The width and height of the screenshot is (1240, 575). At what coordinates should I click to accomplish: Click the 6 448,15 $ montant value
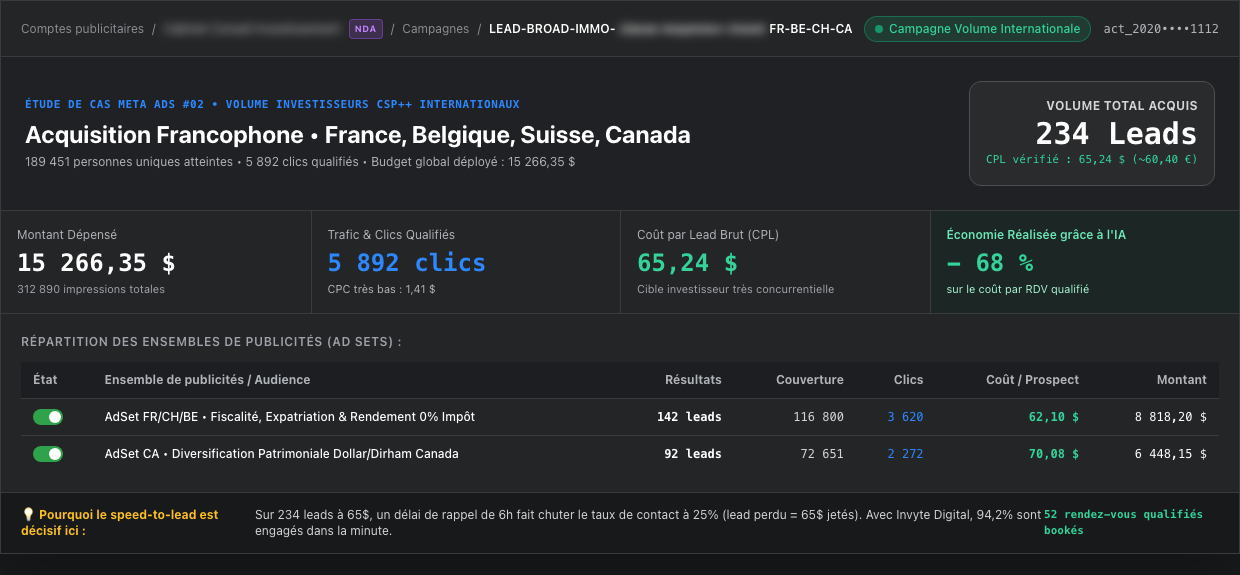click(1171, 454)
